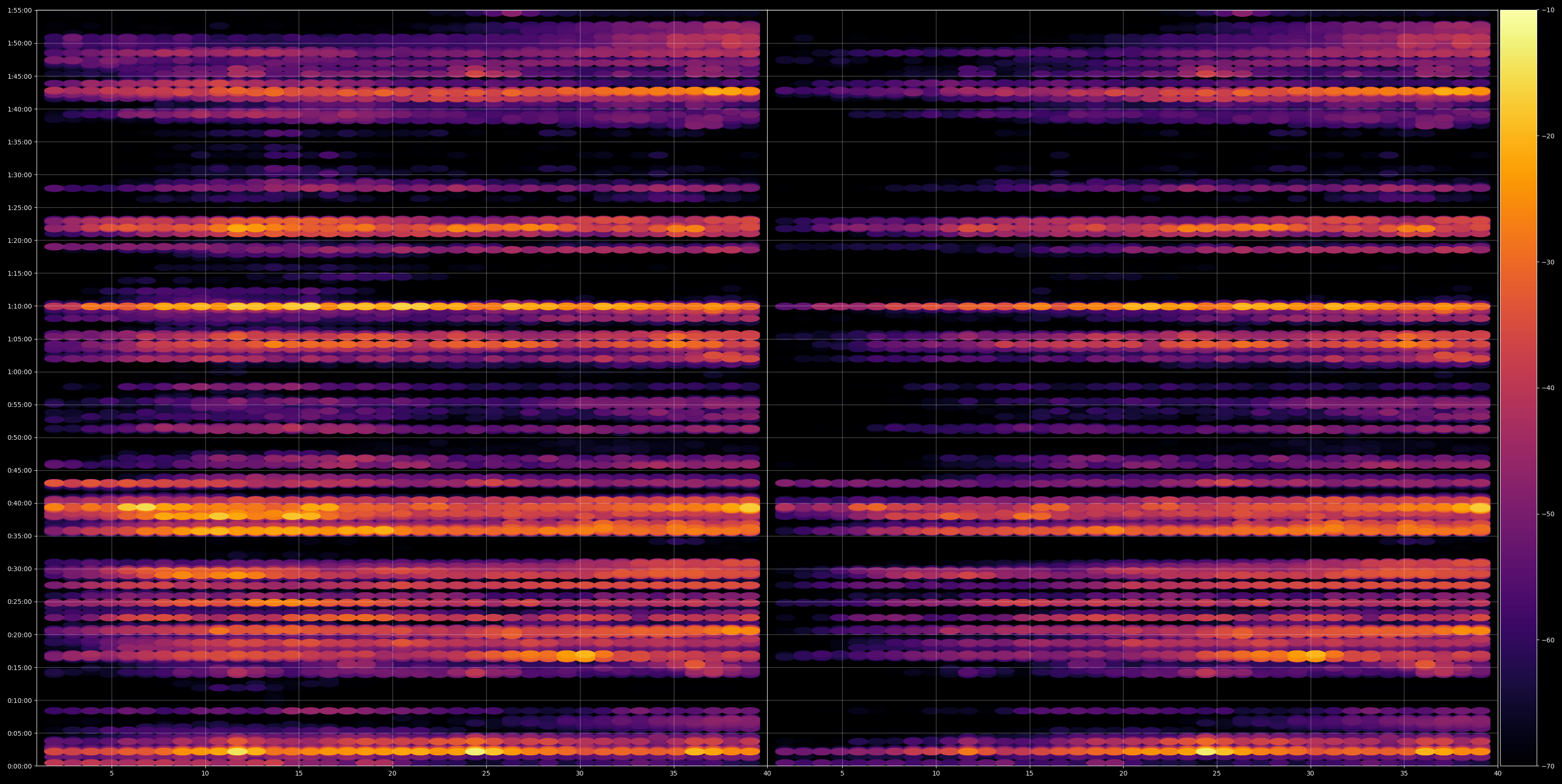
Task: Select the colorbar tick label -60
Action: tap(1548, 641)
